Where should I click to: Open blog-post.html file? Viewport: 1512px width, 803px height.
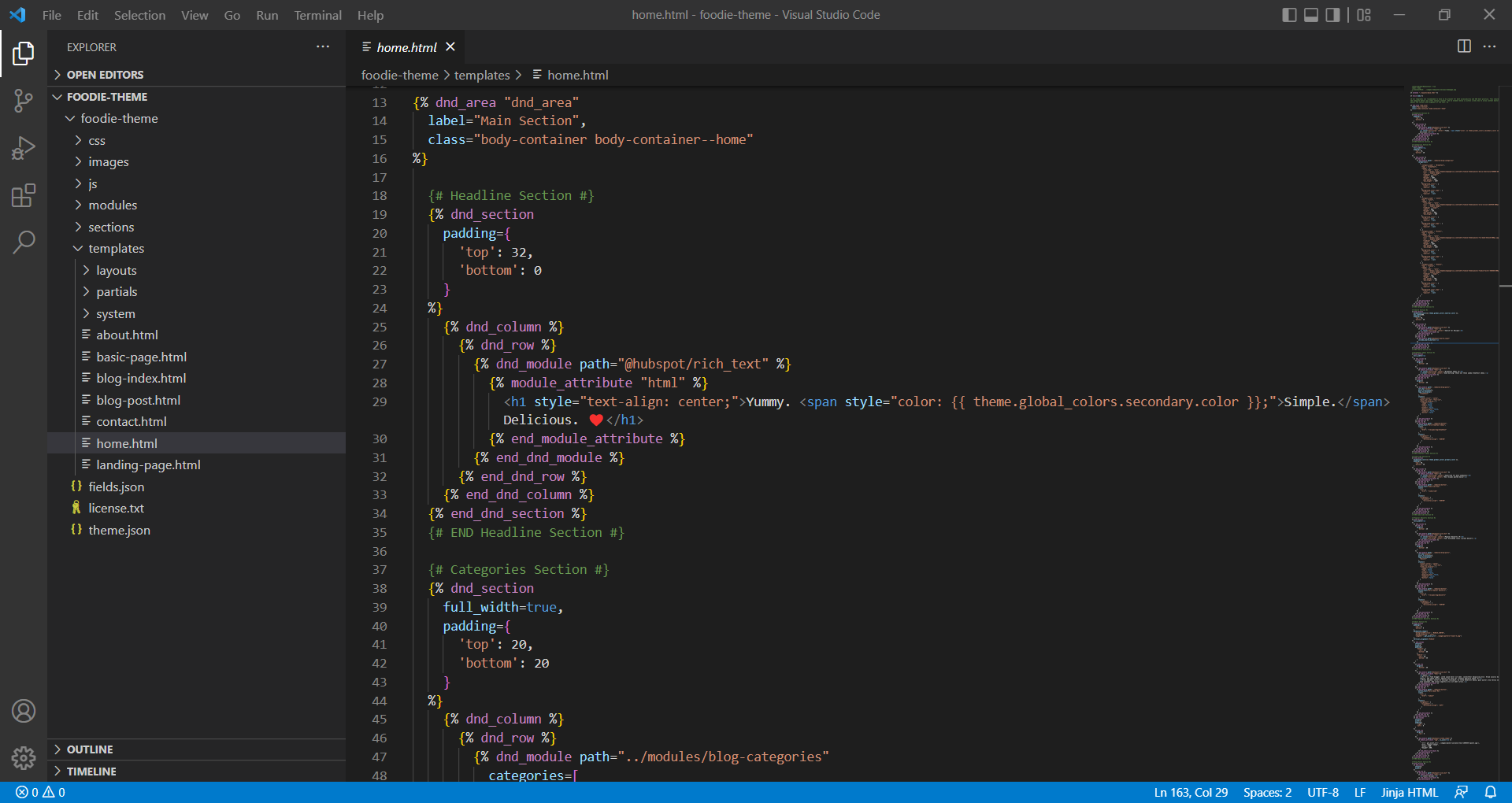click(x=138, y=400)
